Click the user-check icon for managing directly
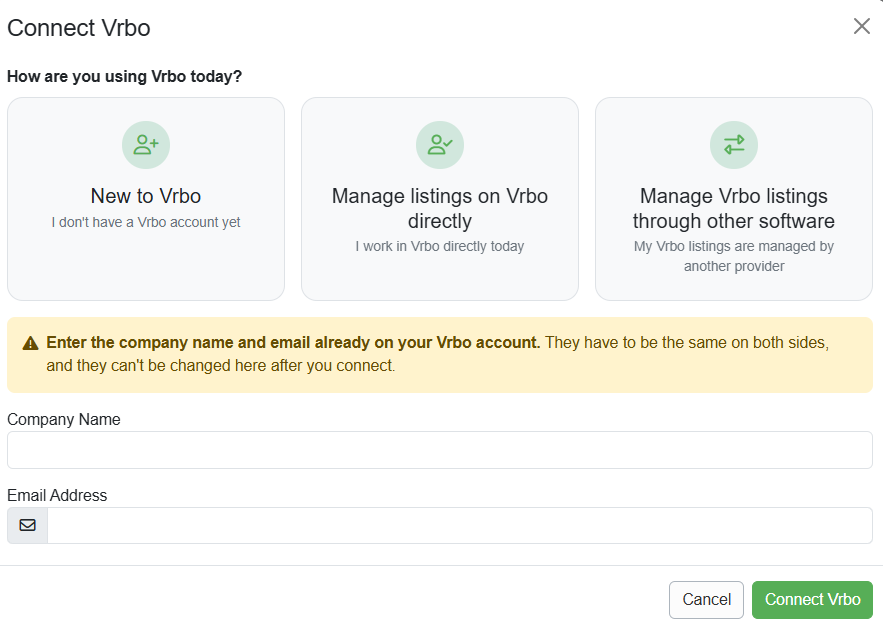This screenshot has width=883, height=627. click(440, 145)
